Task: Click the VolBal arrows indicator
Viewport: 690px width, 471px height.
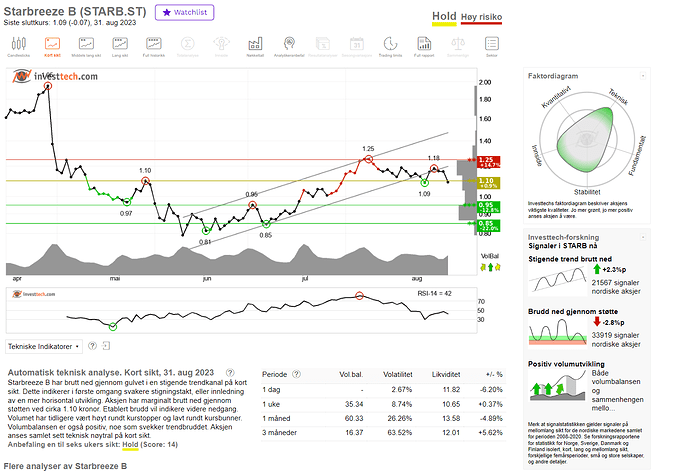Action: pos(491,267)
